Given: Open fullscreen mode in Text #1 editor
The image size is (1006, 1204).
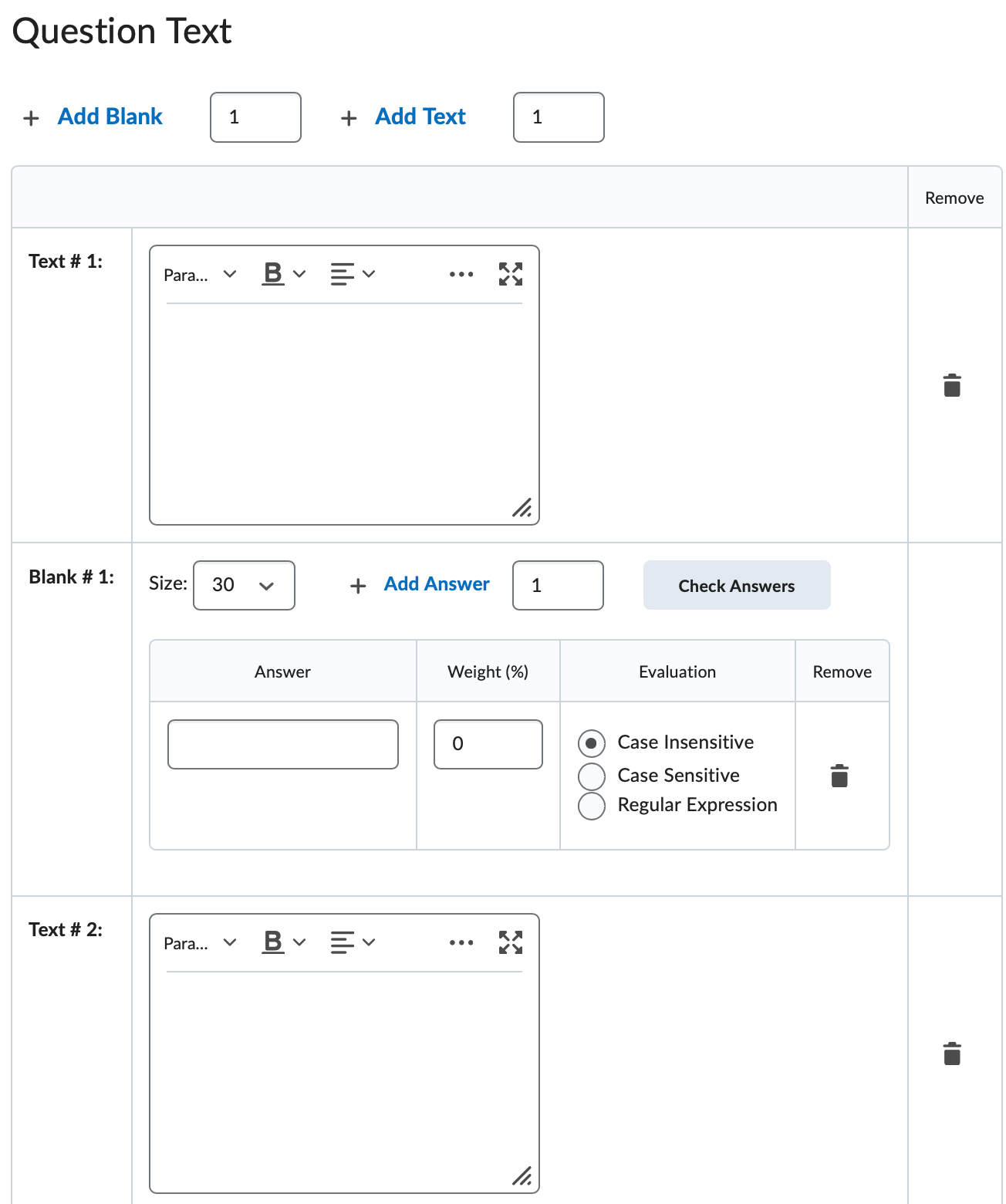Looking at the screenshot, I should [x=510, y=274].
